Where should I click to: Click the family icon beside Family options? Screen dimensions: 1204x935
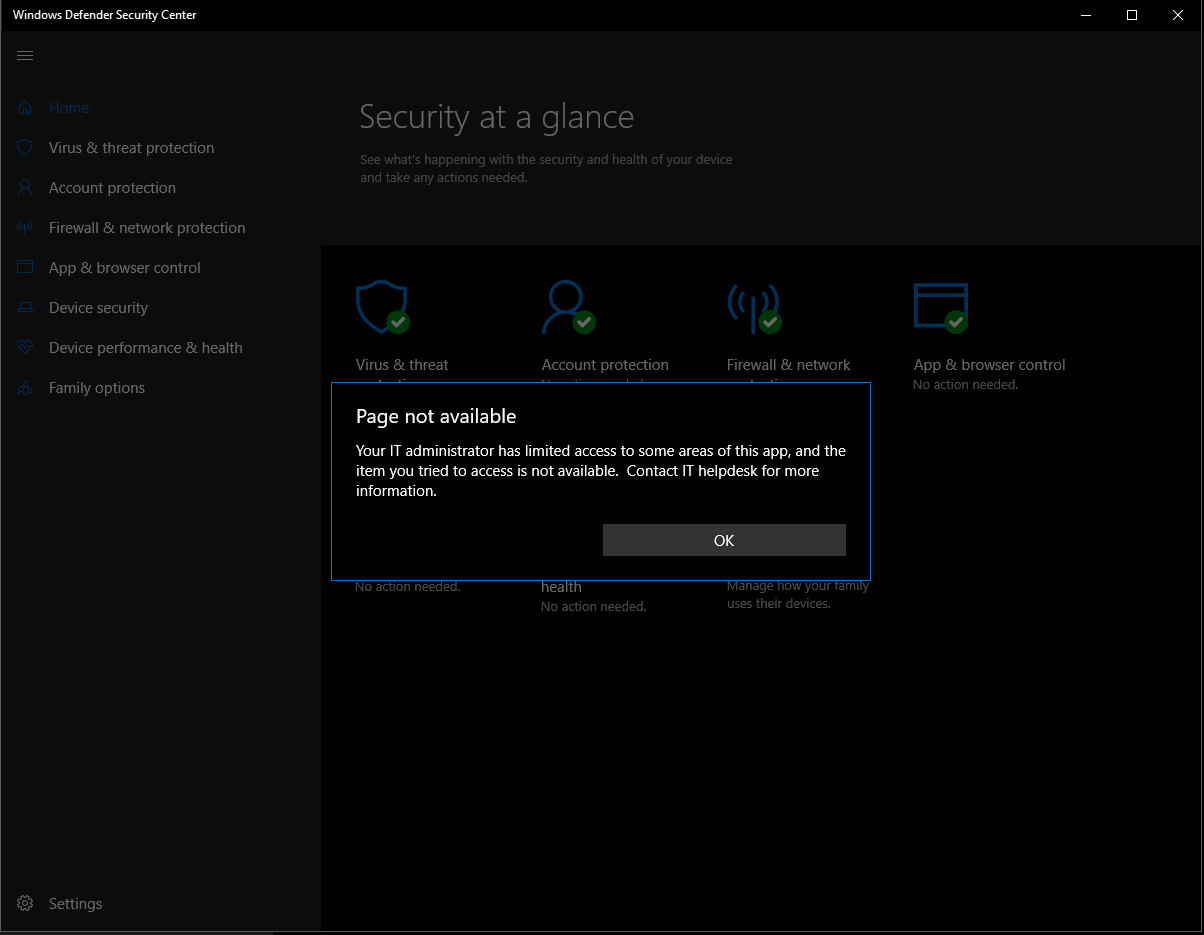coord(25,388)
